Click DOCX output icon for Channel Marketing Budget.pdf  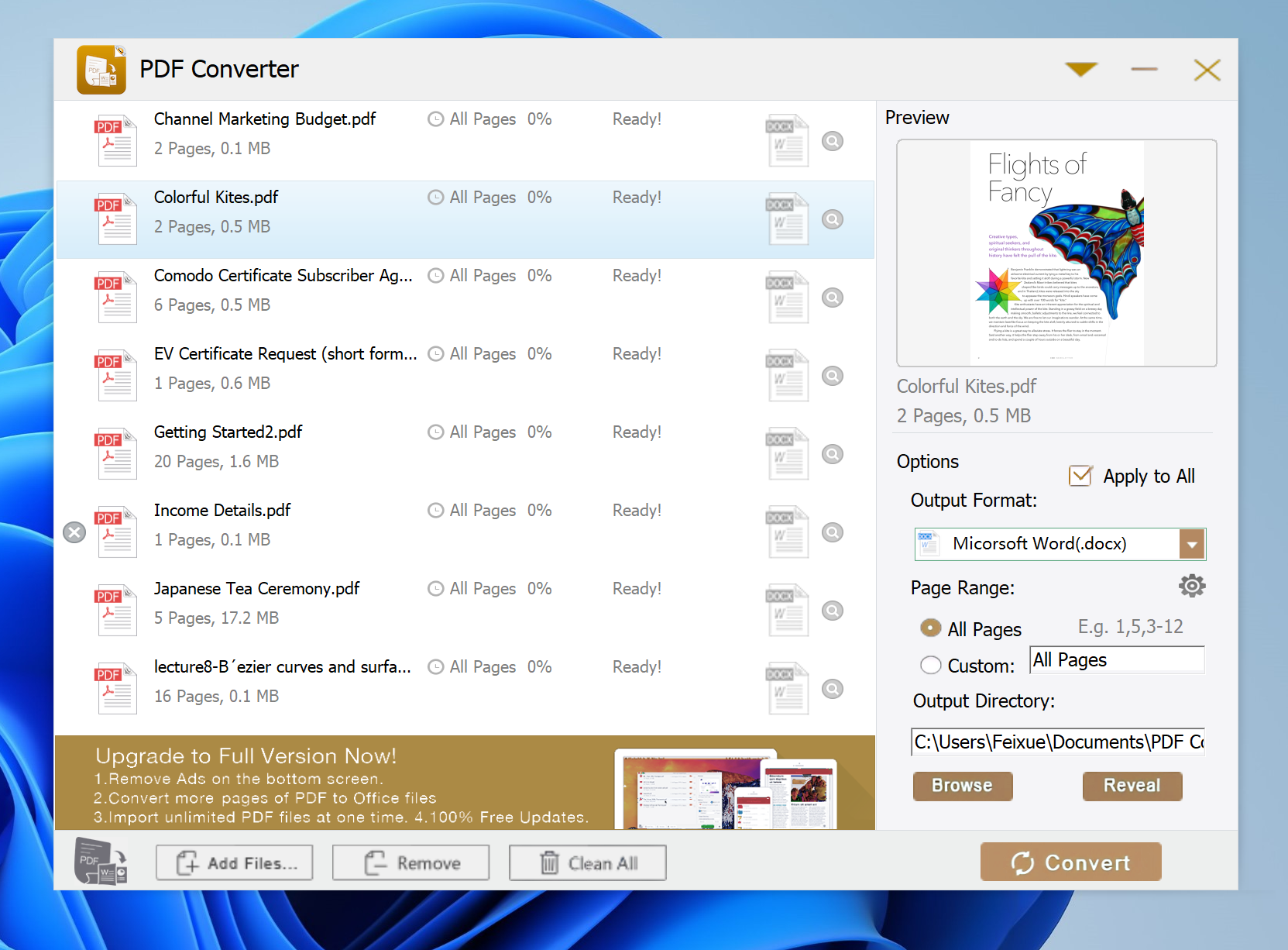coord(788,140)
